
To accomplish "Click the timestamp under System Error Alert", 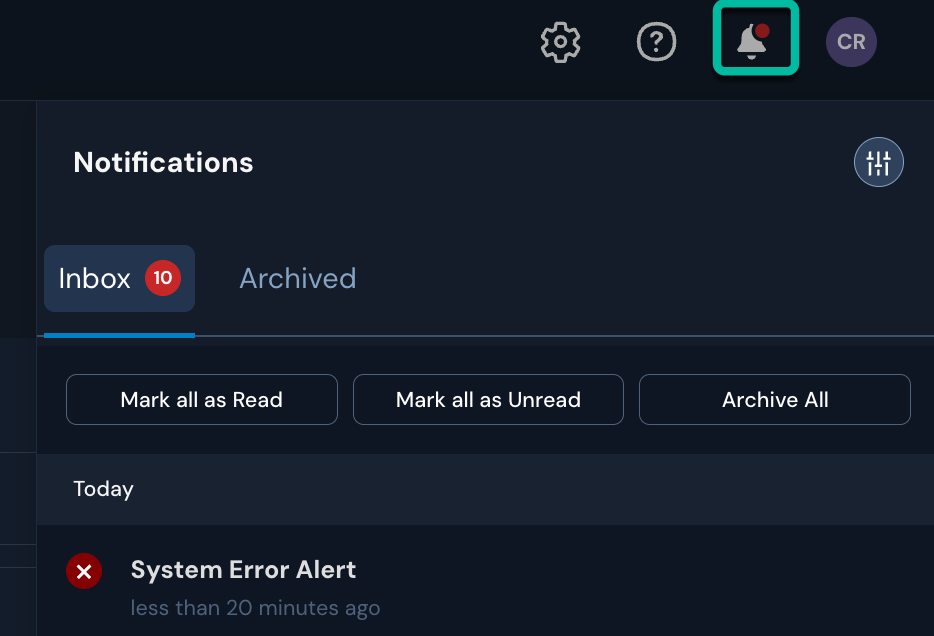I will click(x=255, y=608).
